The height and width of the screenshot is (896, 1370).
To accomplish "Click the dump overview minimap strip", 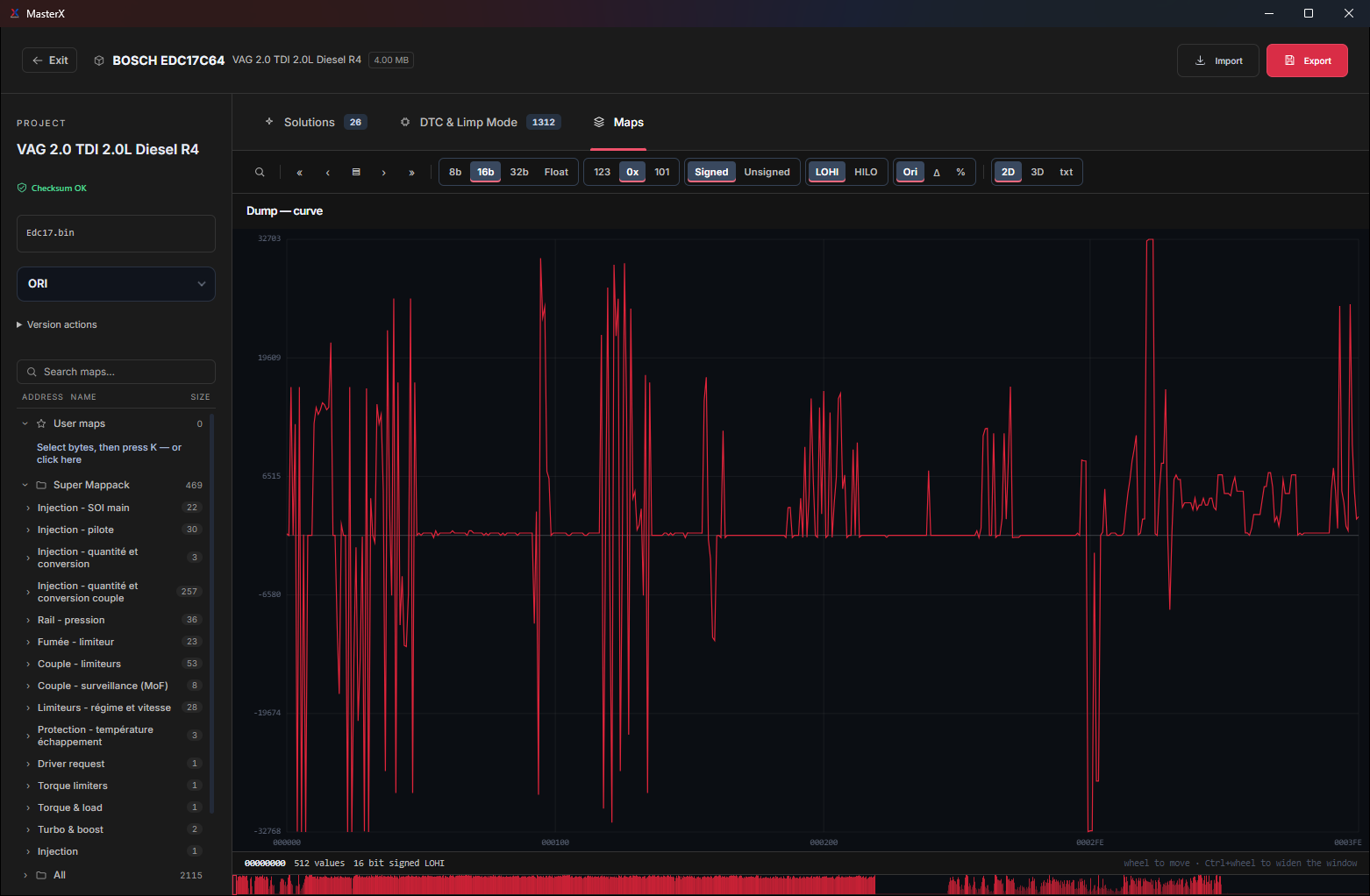I will pos(801,885).
